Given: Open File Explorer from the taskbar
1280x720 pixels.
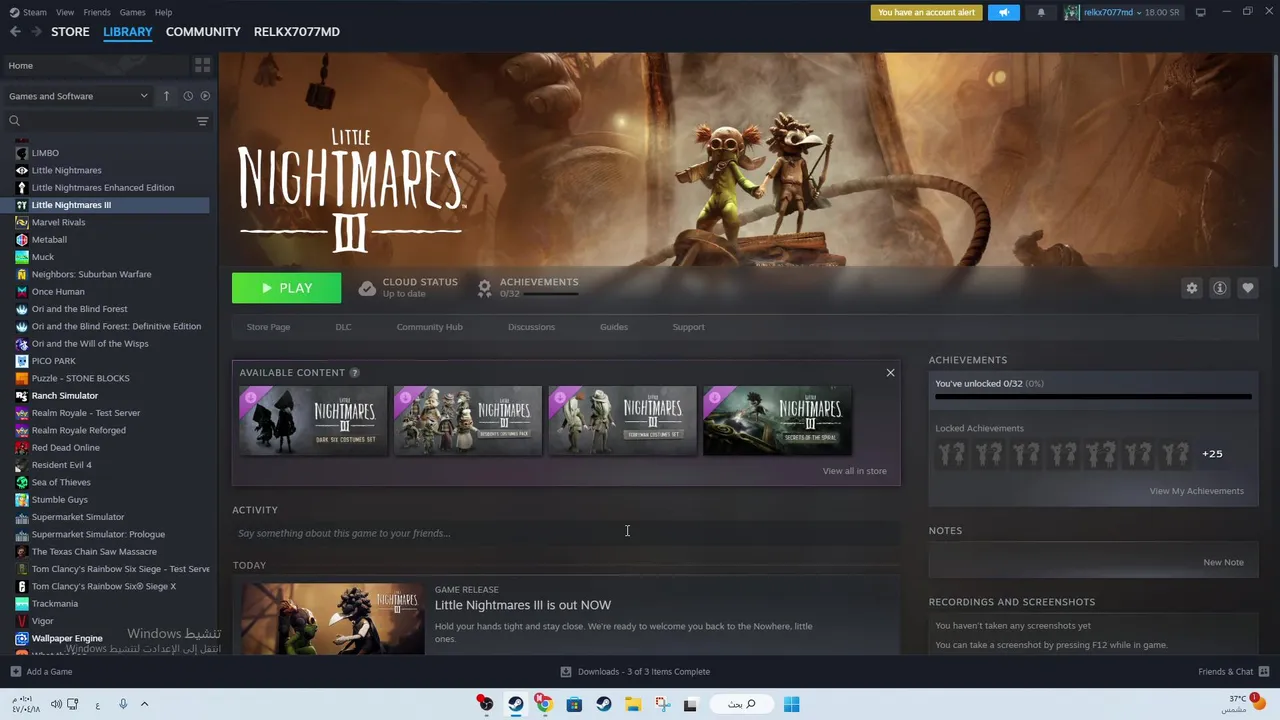Looking at the screenshot, I should [x=633, y=704].
